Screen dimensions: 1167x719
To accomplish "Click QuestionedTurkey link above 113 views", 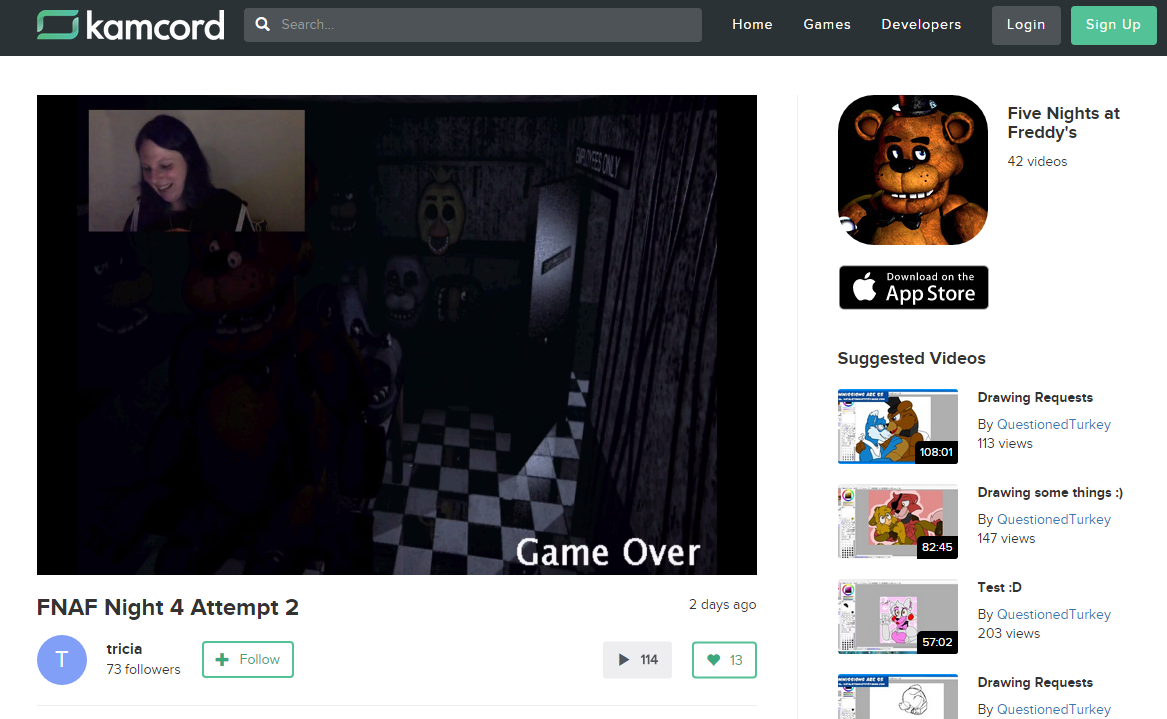I will 1054,424.
